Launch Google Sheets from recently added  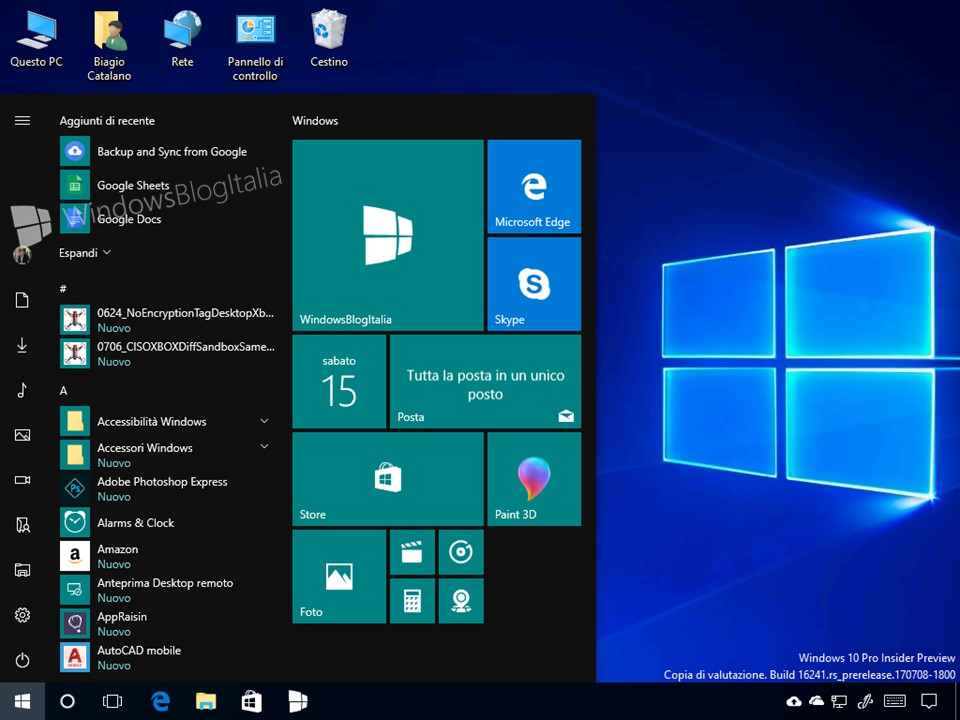pyautogui.click(x=167, y=185)
